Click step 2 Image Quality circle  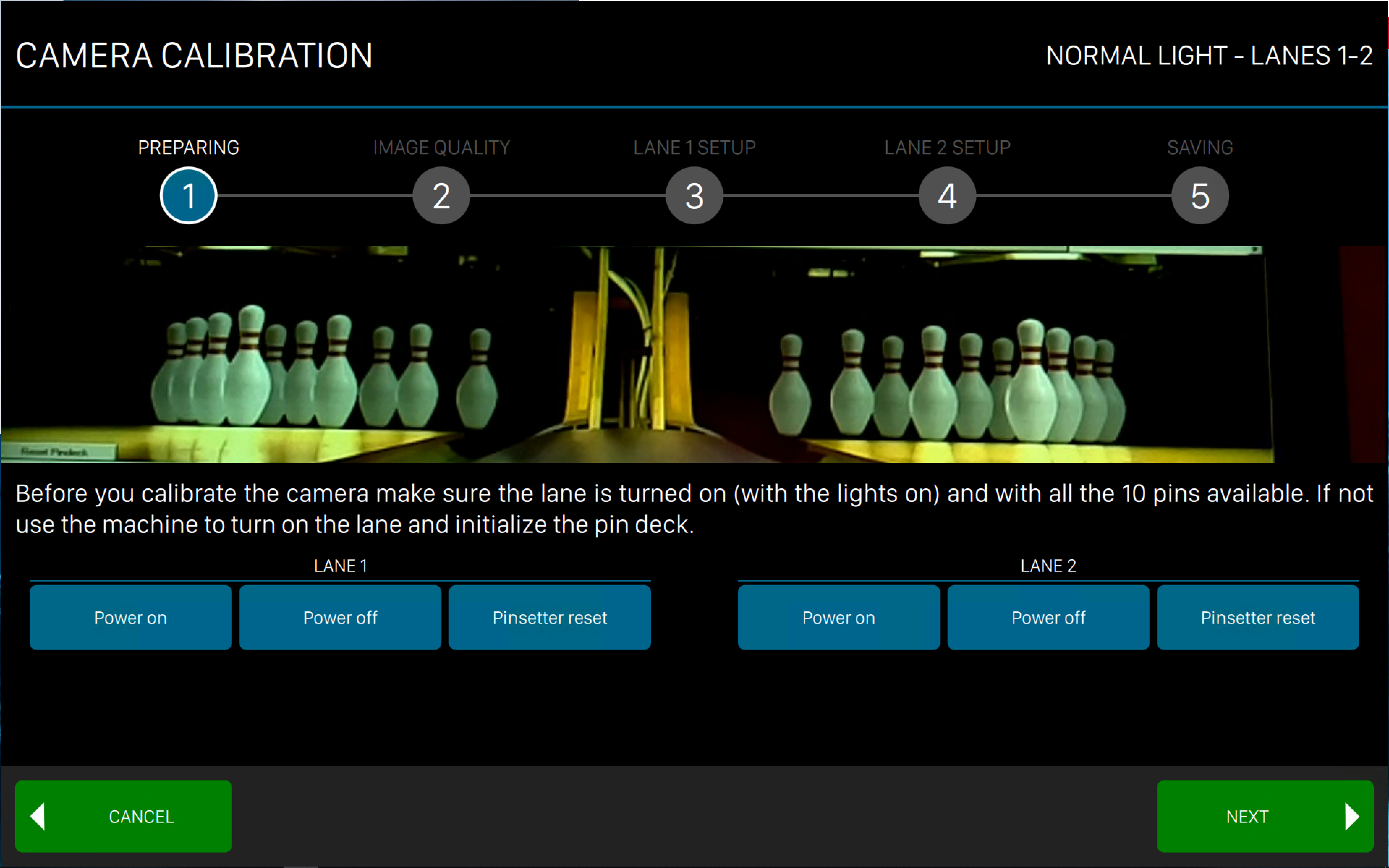tap(441, 196)
